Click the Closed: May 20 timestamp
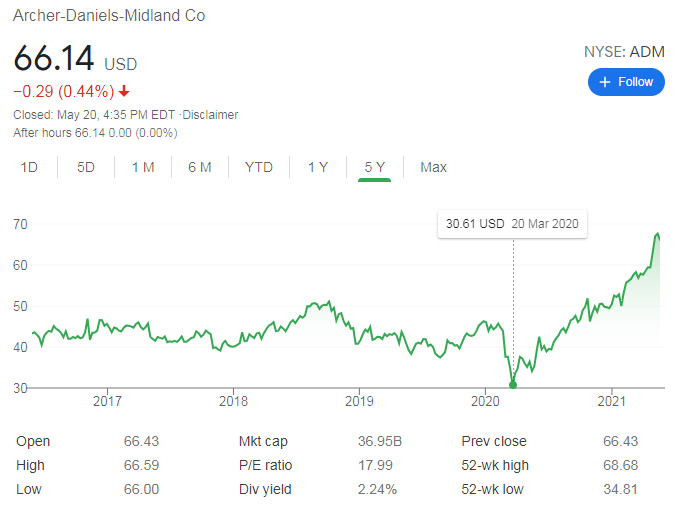 pos(94,115)
